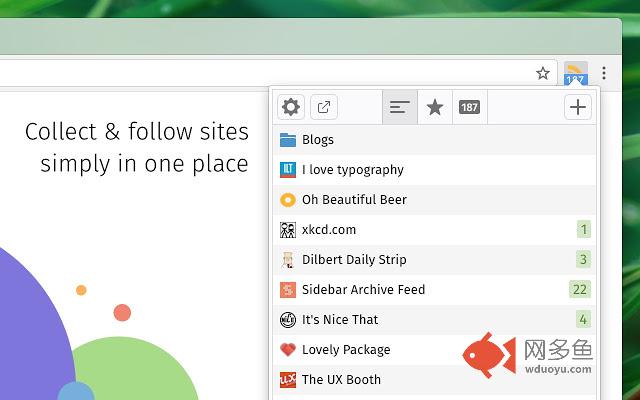
Task: Open It's Nice That feed
Action: (434, 320)
